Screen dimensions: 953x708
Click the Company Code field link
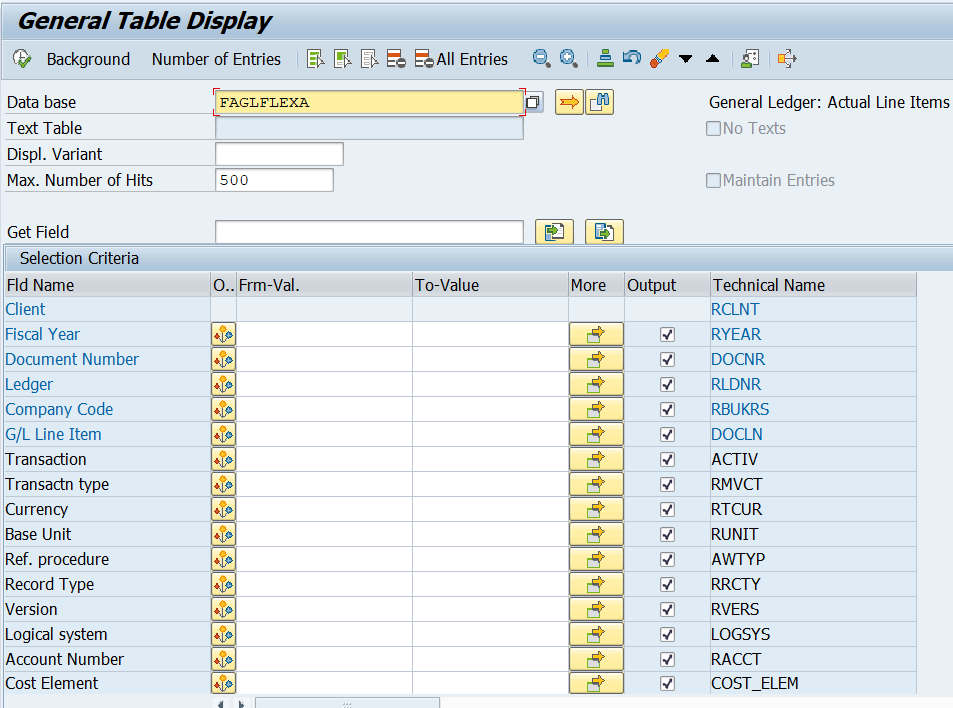coord(60,409)
